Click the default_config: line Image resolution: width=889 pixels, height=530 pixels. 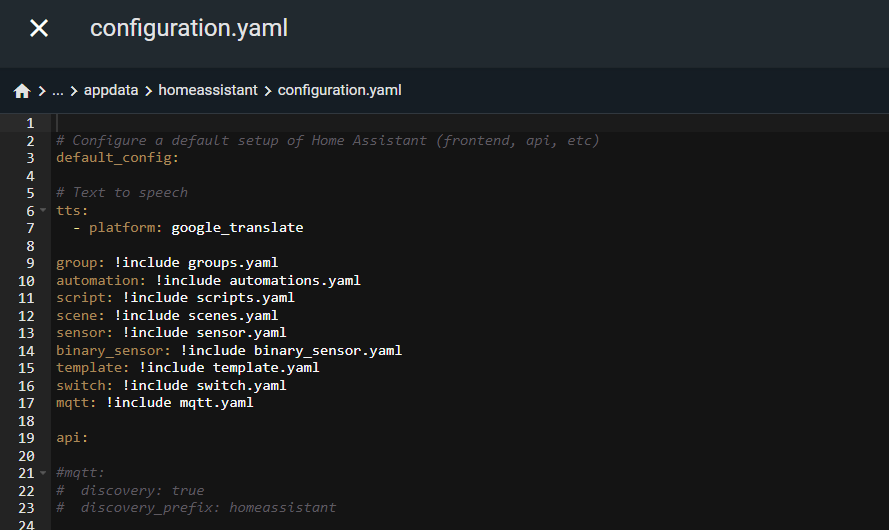(x=117, y=158)
